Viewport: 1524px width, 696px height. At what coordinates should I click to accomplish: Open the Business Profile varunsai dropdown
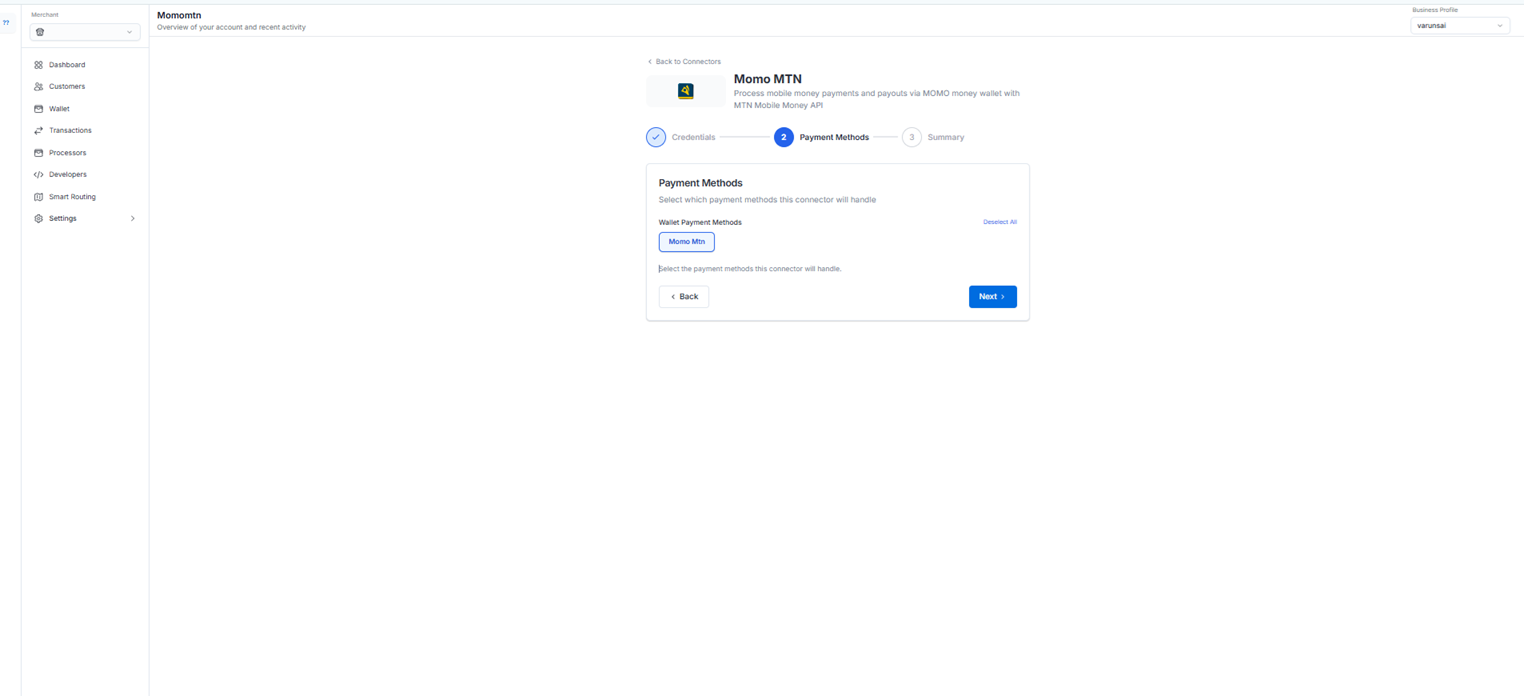(x=1459, y=26)
